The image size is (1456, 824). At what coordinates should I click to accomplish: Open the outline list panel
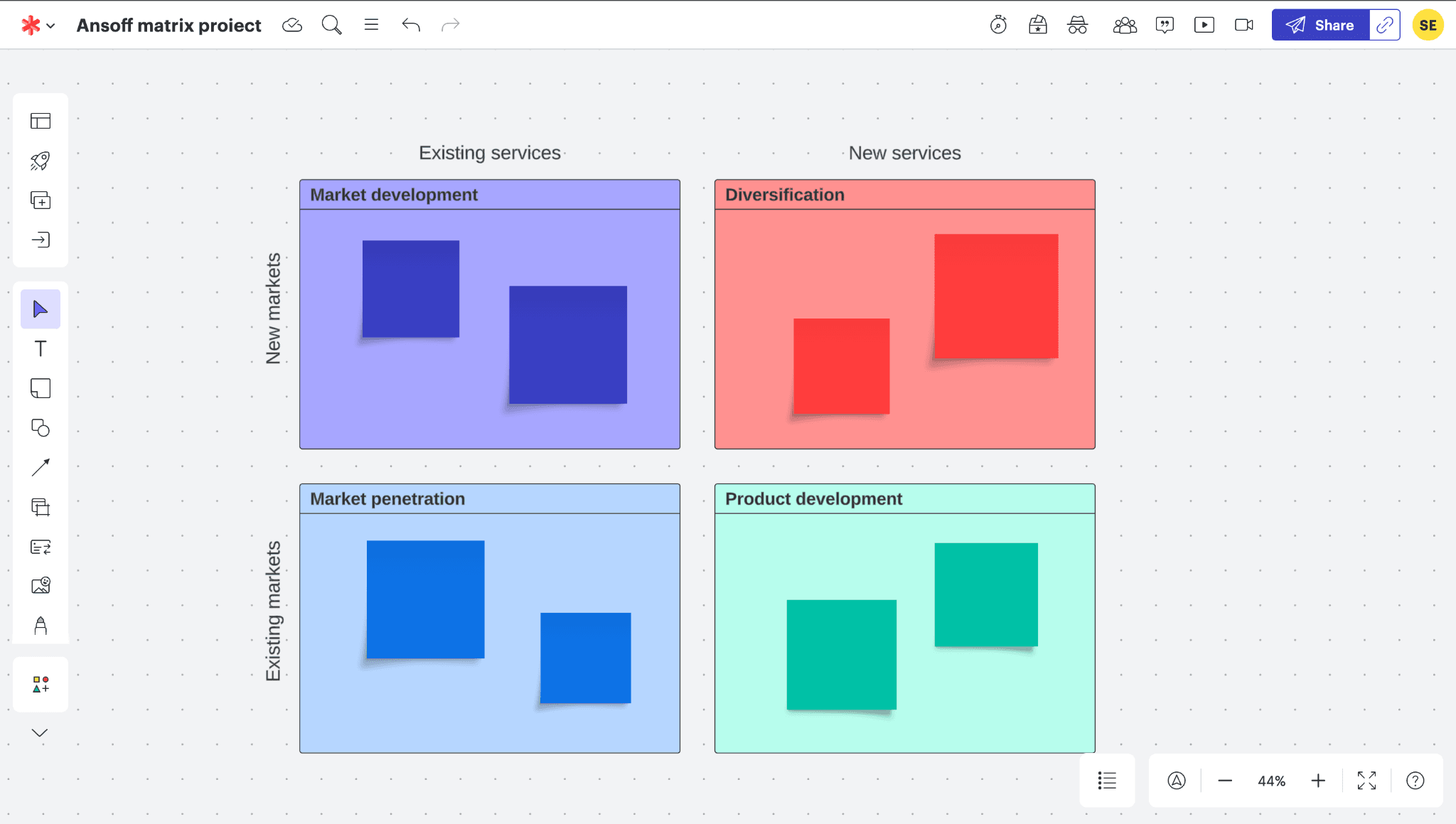(1107, 781)
